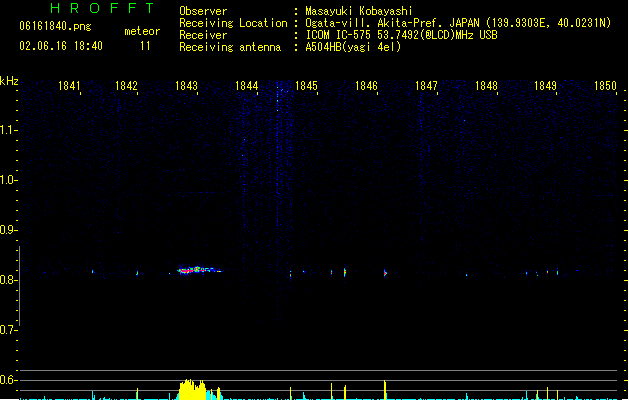The image size is (629, 400).
Task: Click the 'Receiver' field label
Action: click(x=203, y=35)
